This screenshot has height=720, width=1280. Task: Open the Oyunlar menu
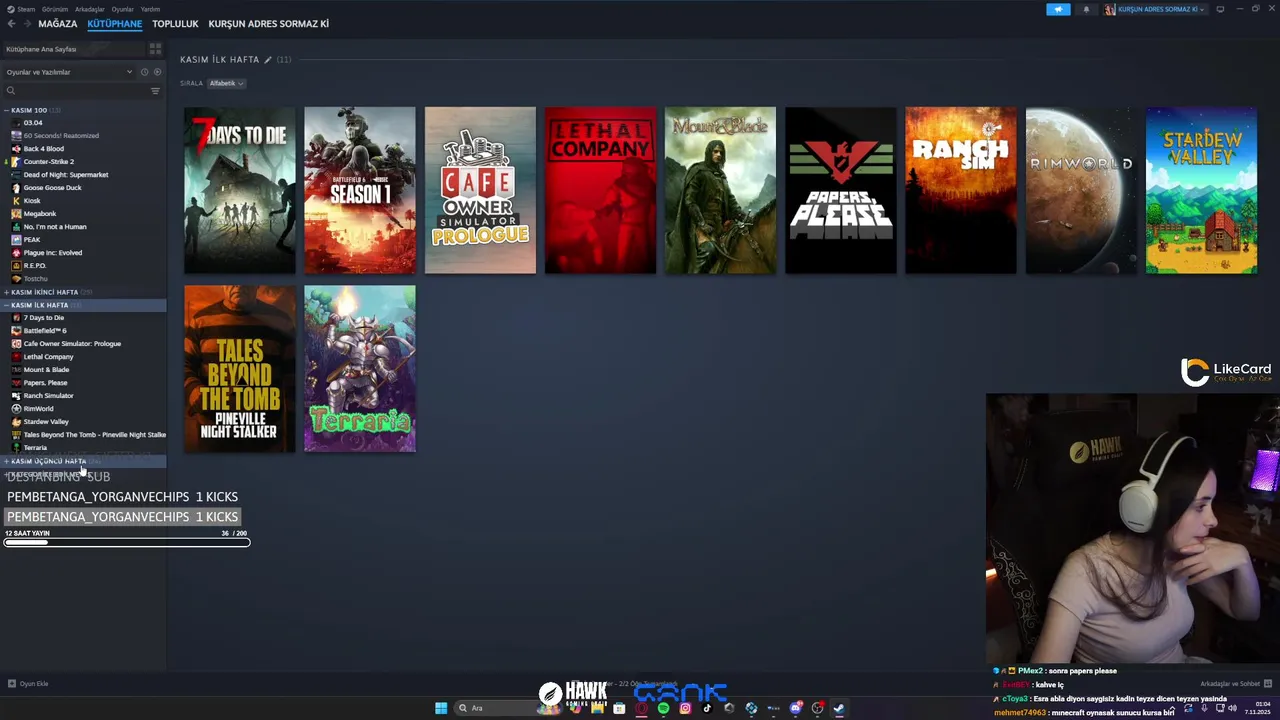122,9
